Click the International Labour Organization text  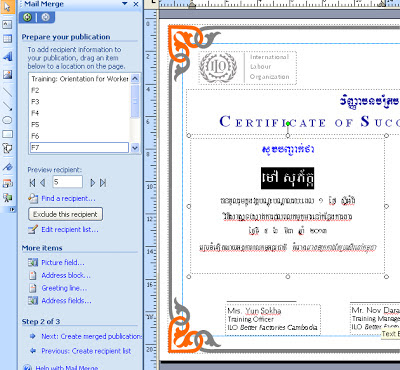(x=269, y=67)
